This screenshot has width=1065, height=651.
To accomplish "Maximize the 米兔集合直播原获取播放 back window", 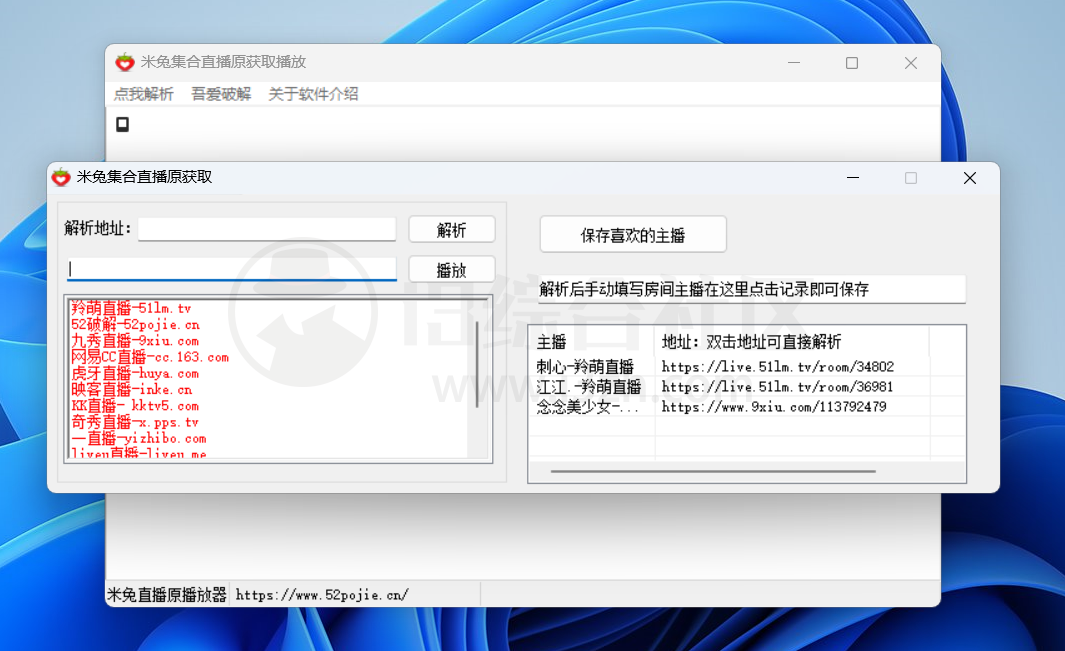I will [852, 63].
